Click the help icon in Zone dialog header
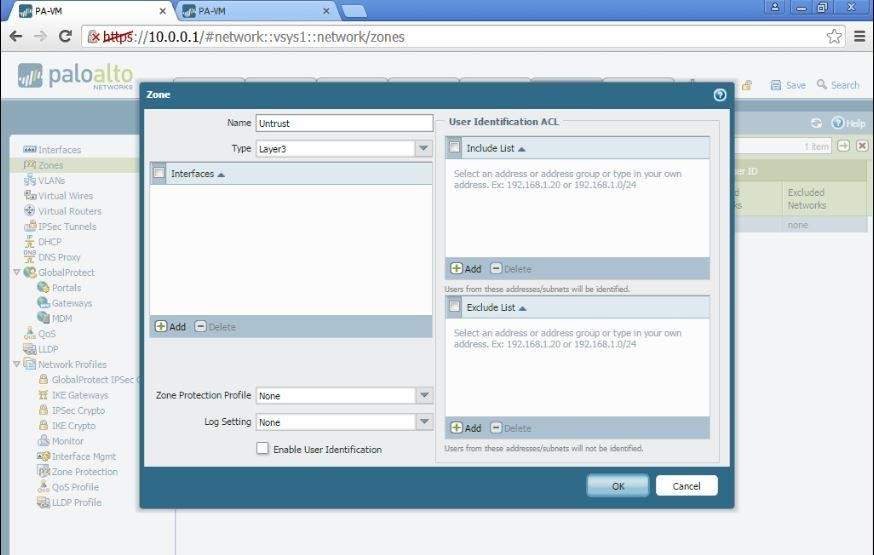874x555 pixels. pyautogui.click(x=719, y=95)
